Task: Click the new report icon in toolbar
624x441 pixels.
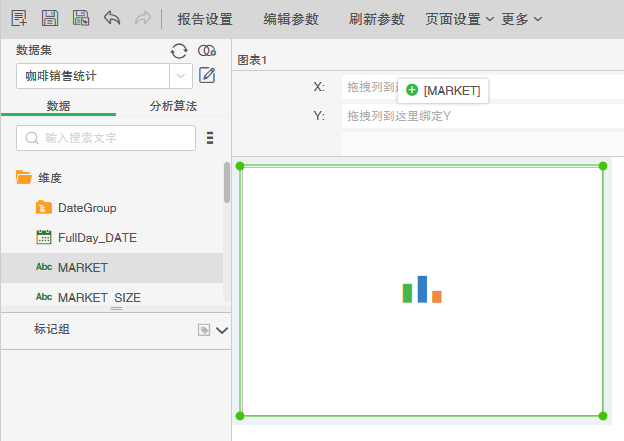Action: pos(19,18)
